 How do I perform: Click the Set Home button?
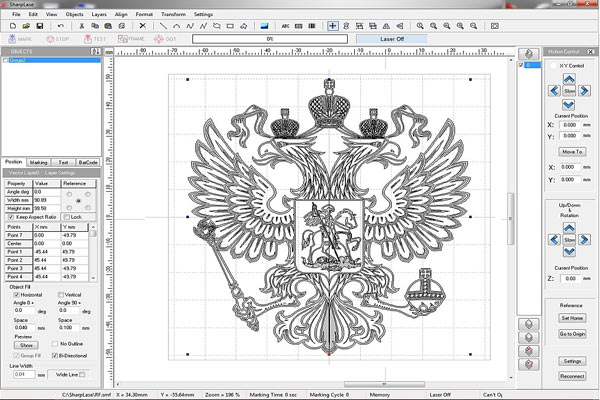point(571,317)
